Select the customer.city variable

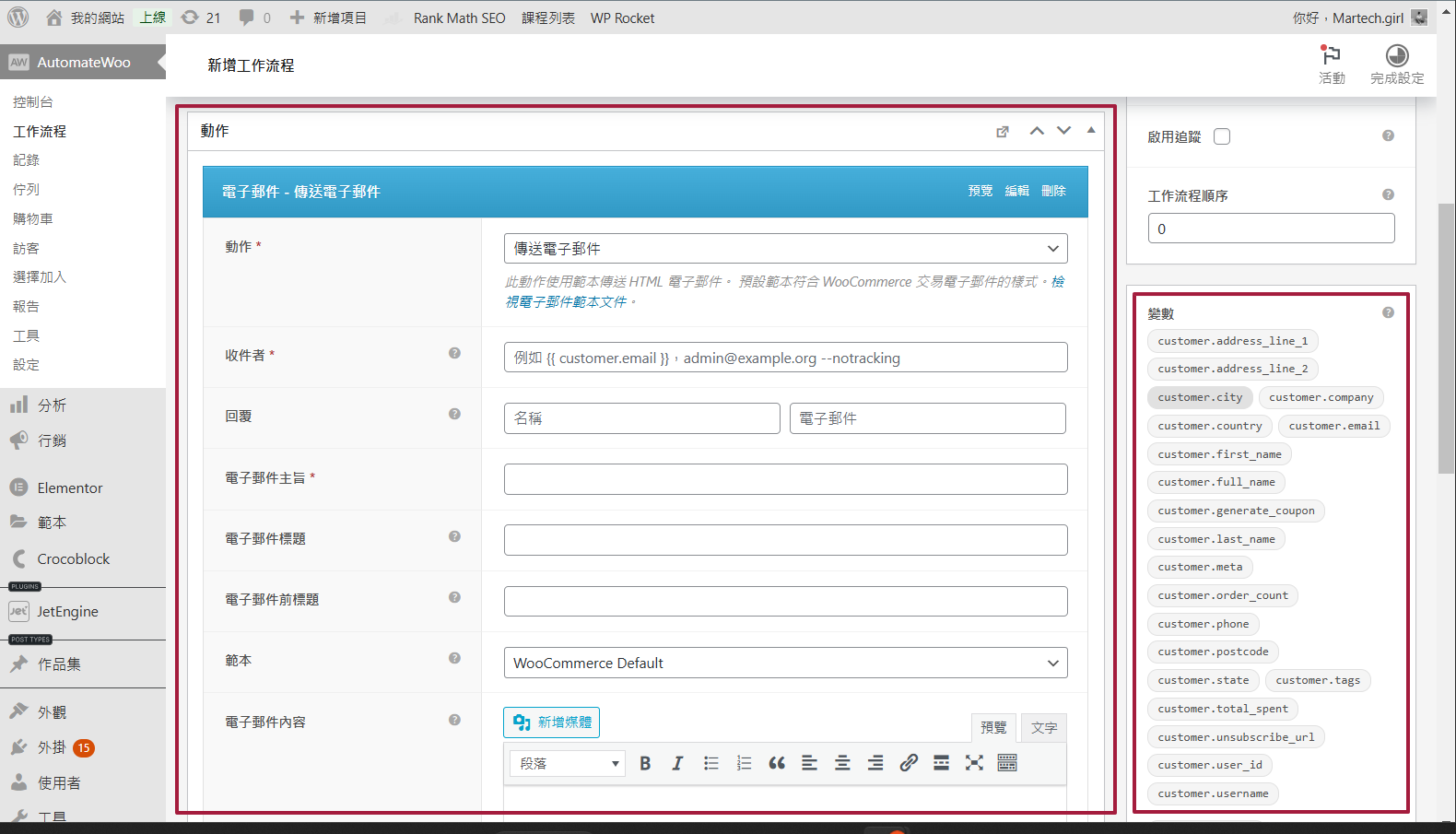[x=1200, y=397]
